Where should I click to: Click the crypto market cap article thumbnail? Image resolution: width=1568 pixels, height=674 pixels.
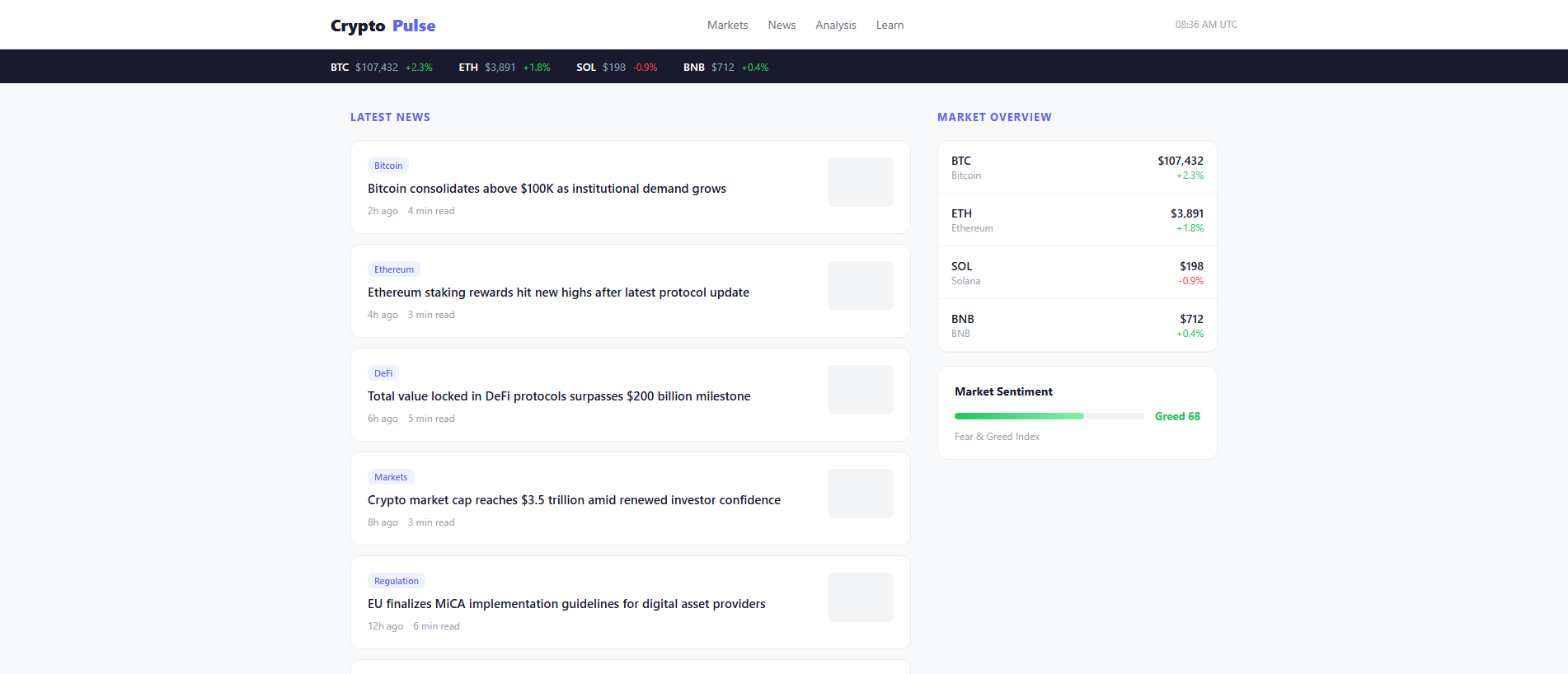point(861,494)
